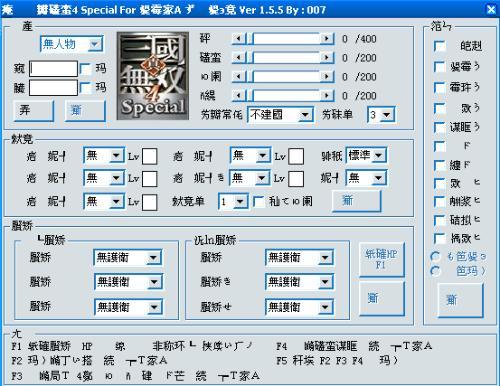
Task: Select the upper radio button in the right panel
Action: (x=435, y=256)
